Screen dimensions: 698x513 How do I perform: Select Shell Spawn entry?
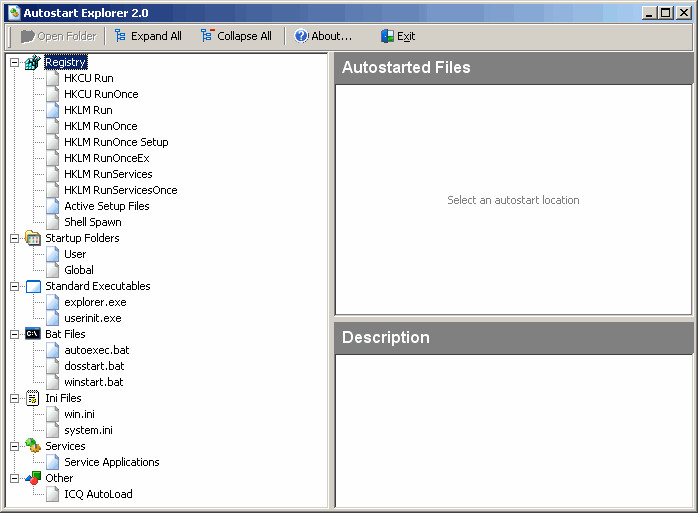[93, 222]
